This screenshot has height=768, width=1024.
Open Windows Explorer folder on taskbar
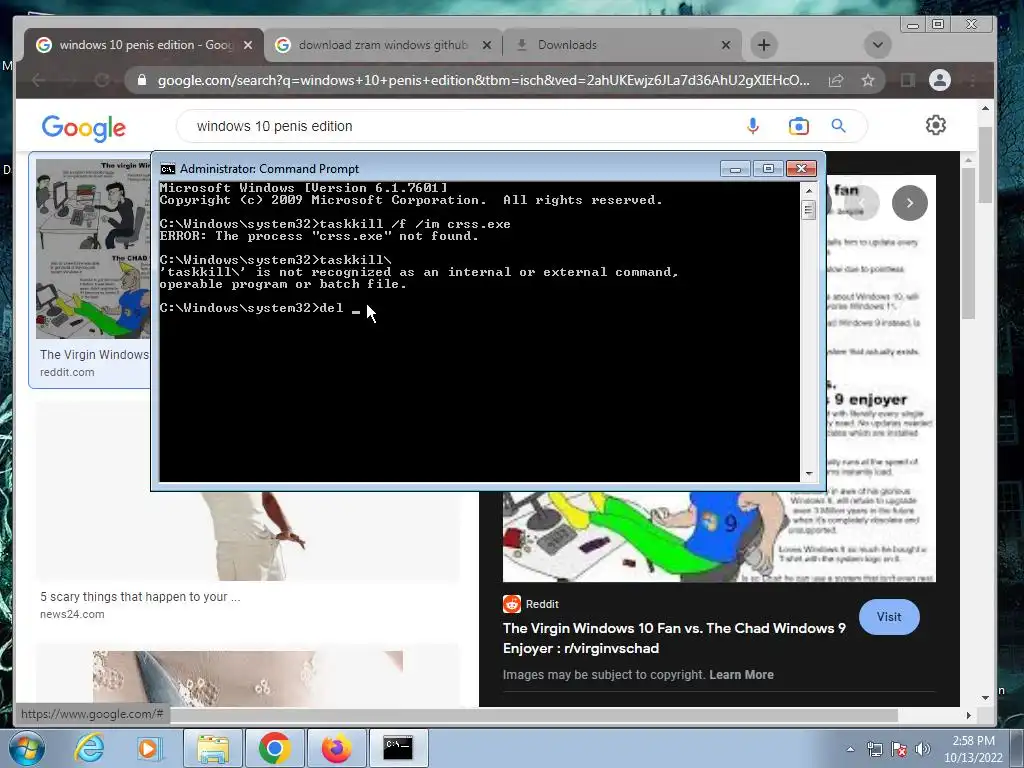click(212, 748)
